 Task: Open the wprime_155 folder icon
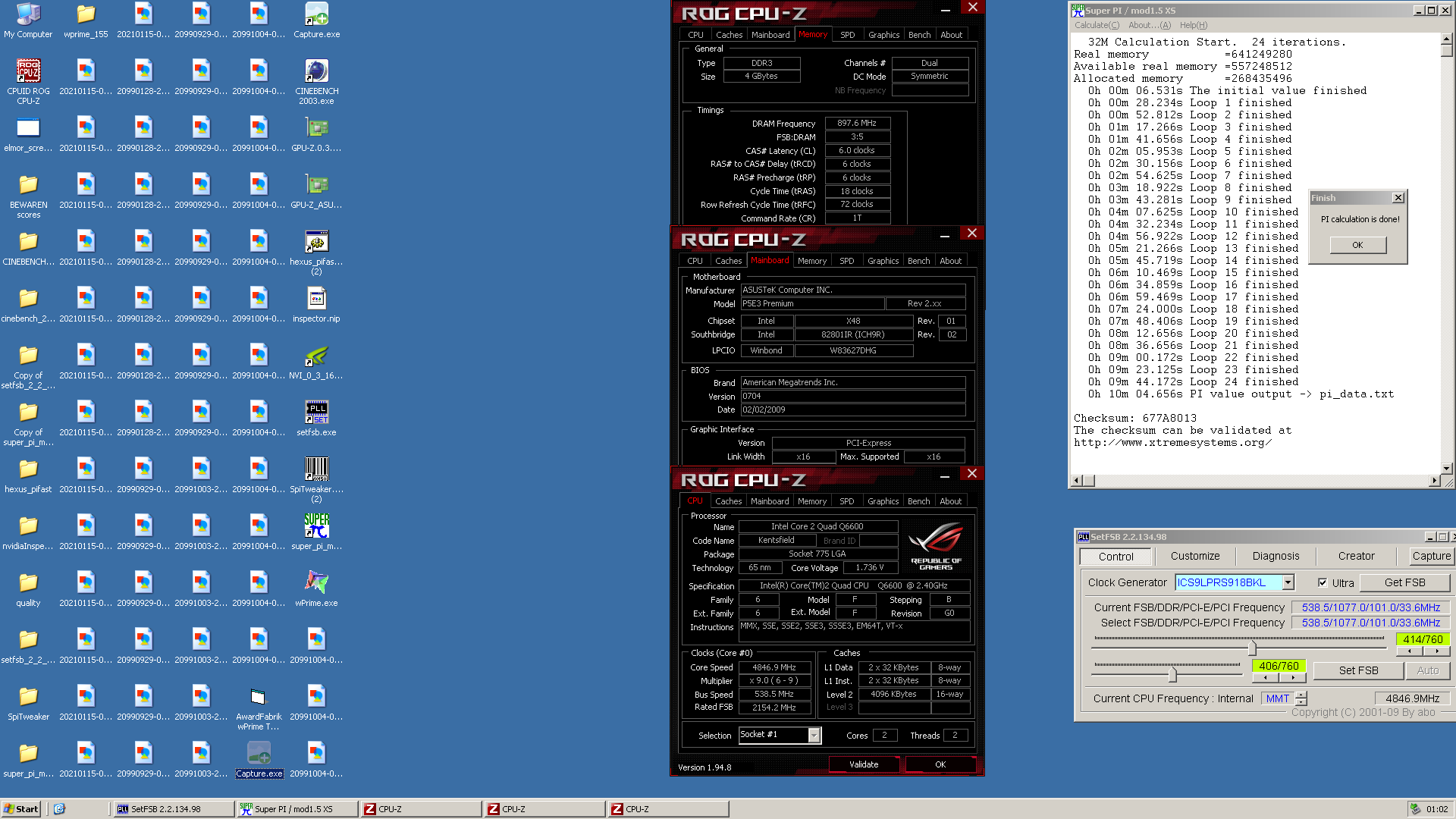(x=86, y=20)
